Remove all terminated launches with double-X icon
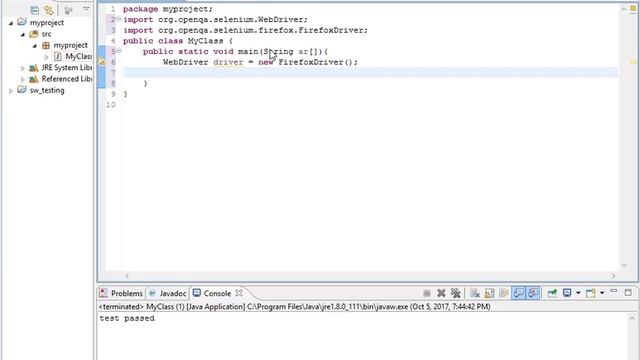This screenshot has width=640, height=360. coord(456,293)
